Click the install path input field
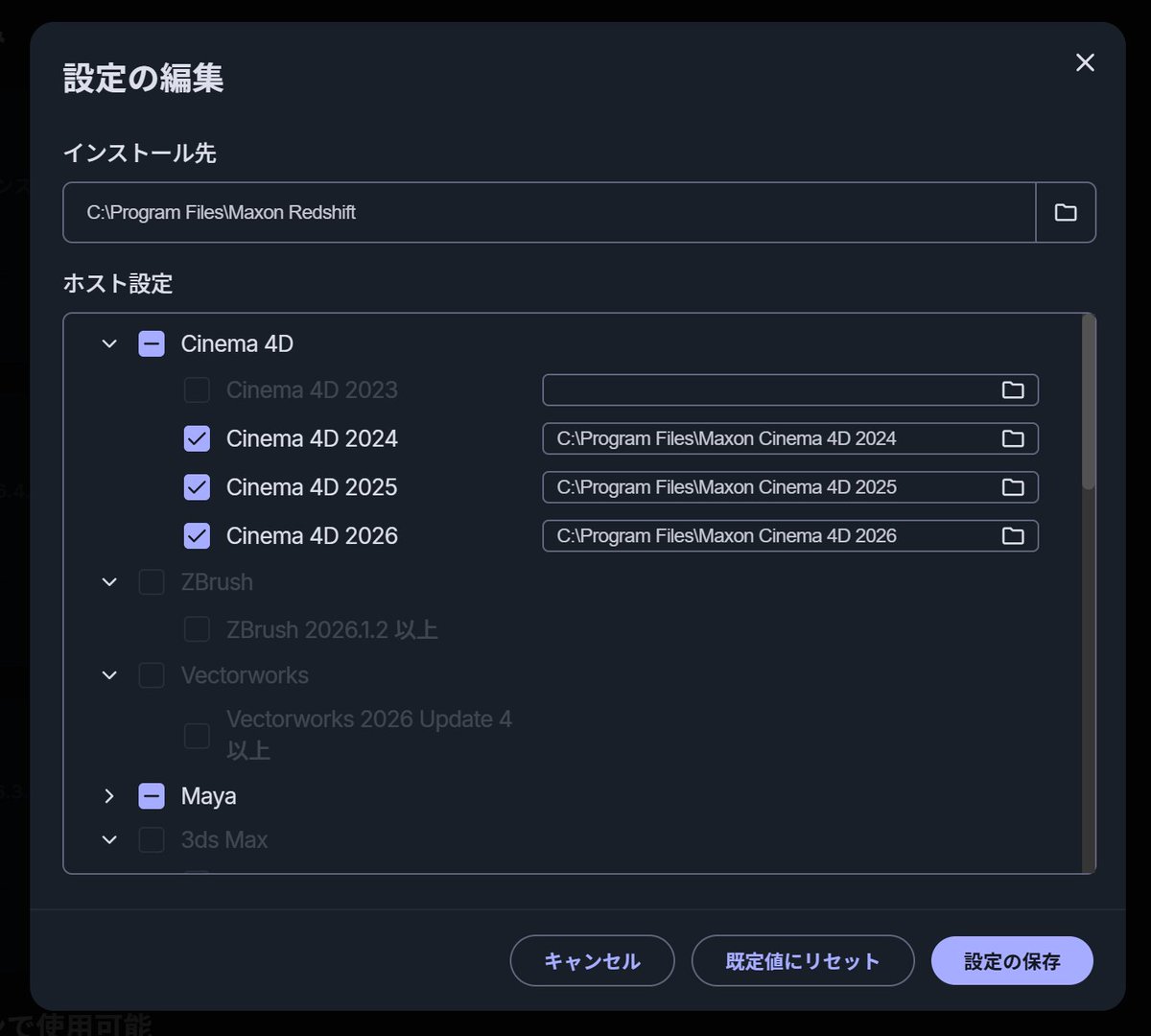This screenshot has width=1151, height=1036. (550, 212)
